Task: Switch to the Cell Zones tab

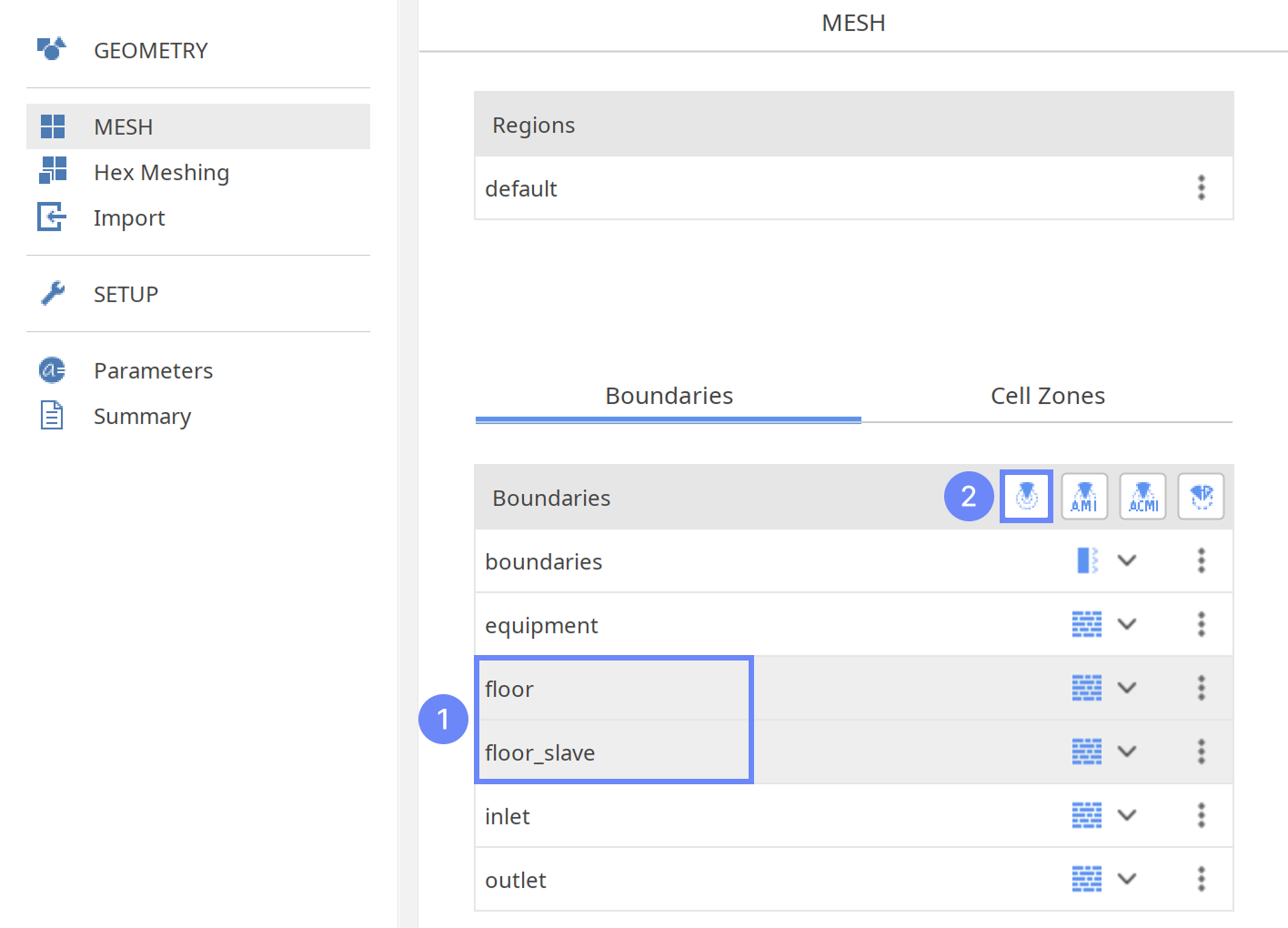Action: pyautogui.click(x=1047, y=396)
